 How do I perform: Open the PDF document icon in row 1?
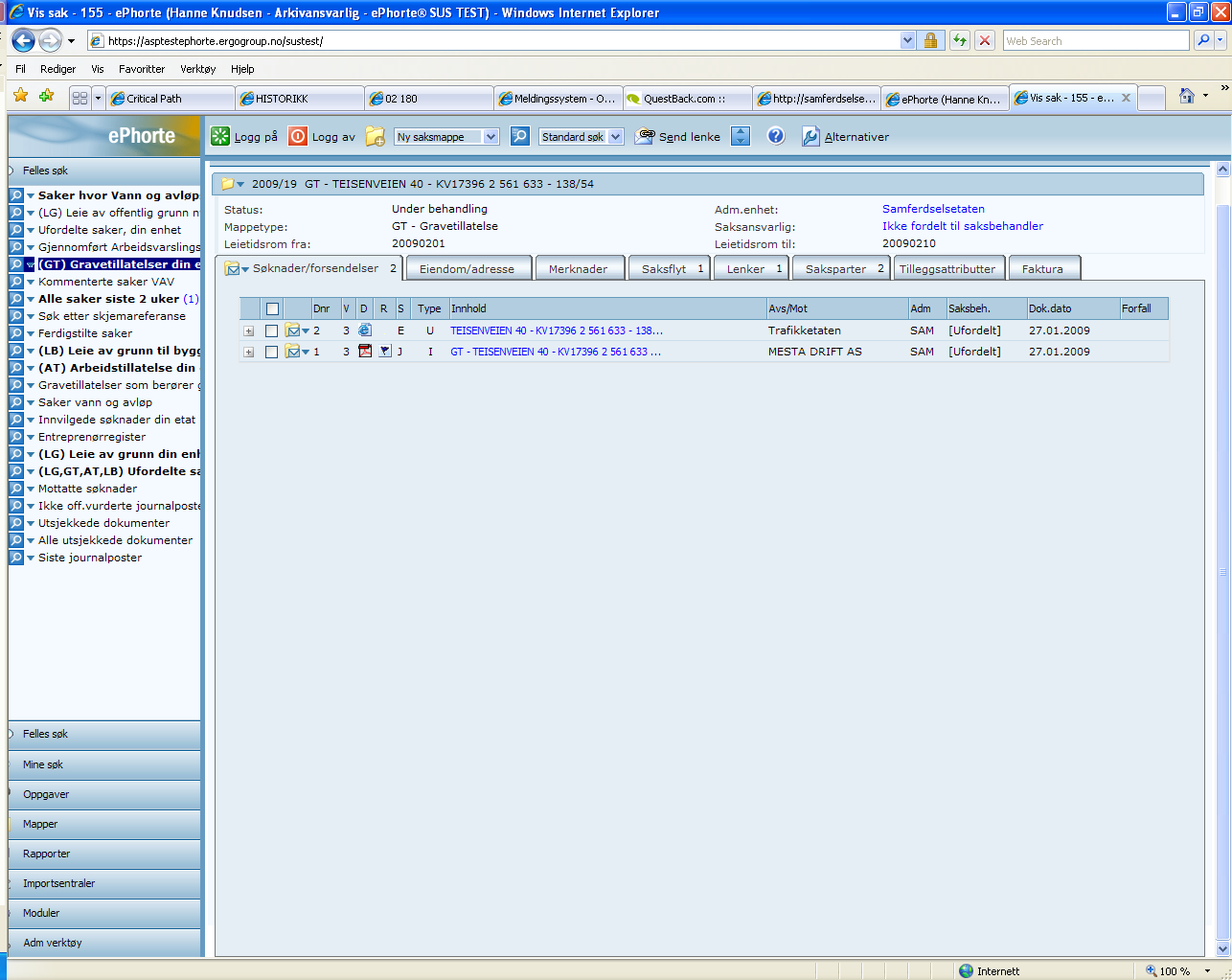tap(364, 351)
